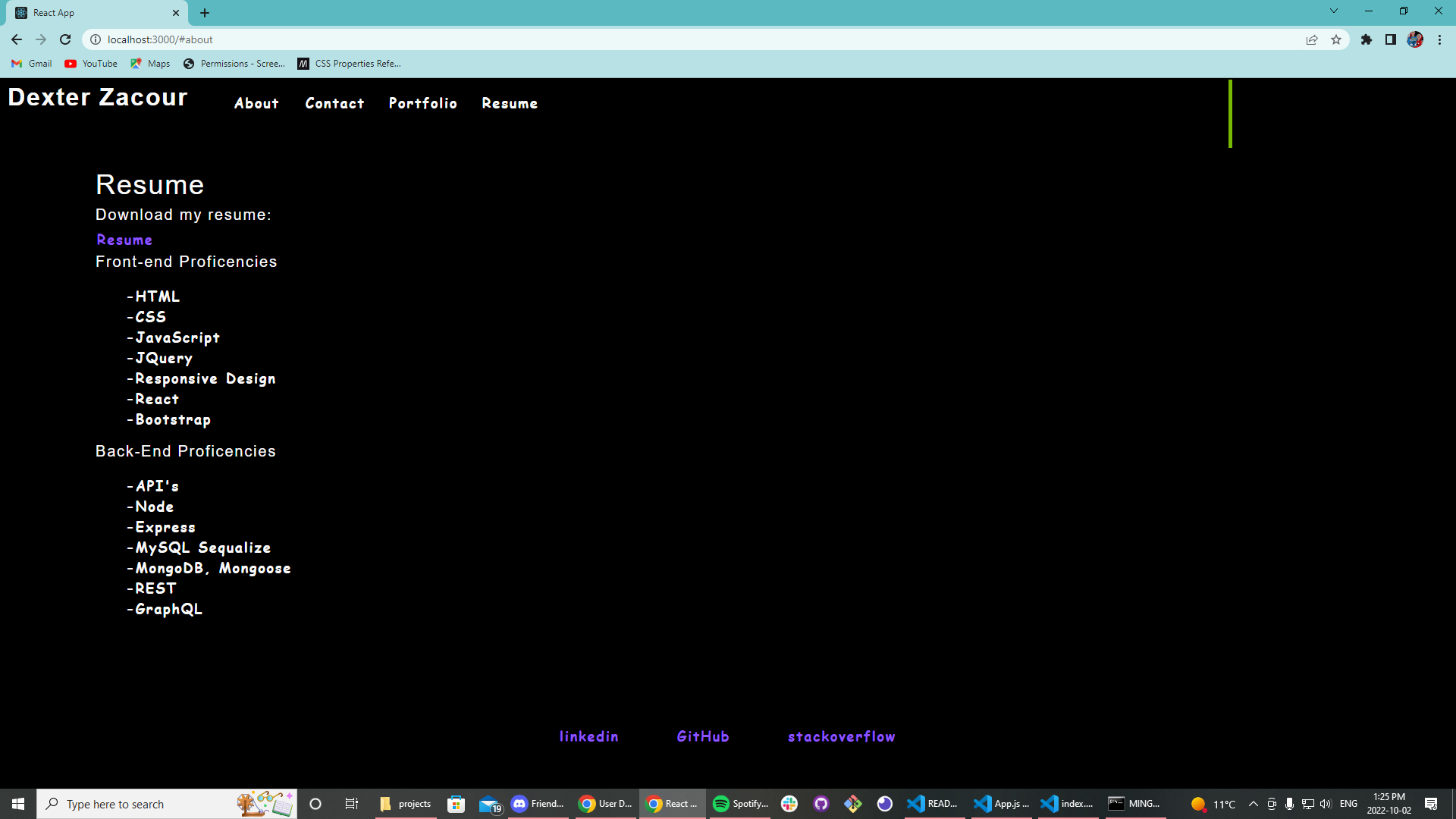Open the linkedin footer link
This screenshot has height=819, width=1456.
[x=588, y=737]
